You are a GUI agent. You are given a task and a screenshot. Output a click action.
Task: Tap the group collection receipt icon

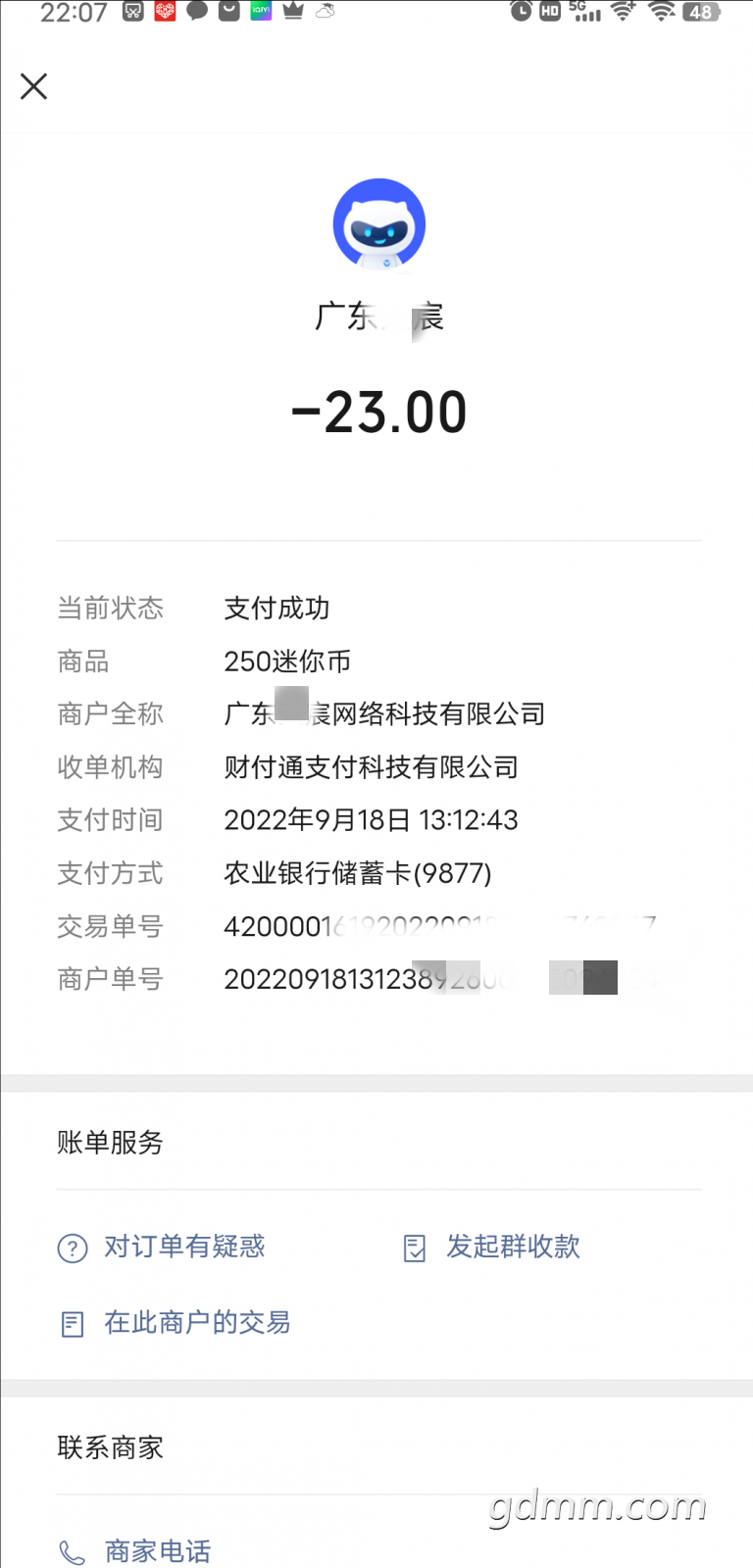415,1249
